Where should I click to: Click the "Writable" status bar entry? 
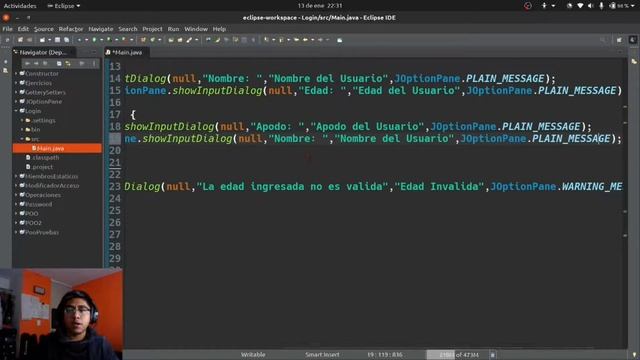(x=253, y=355)
